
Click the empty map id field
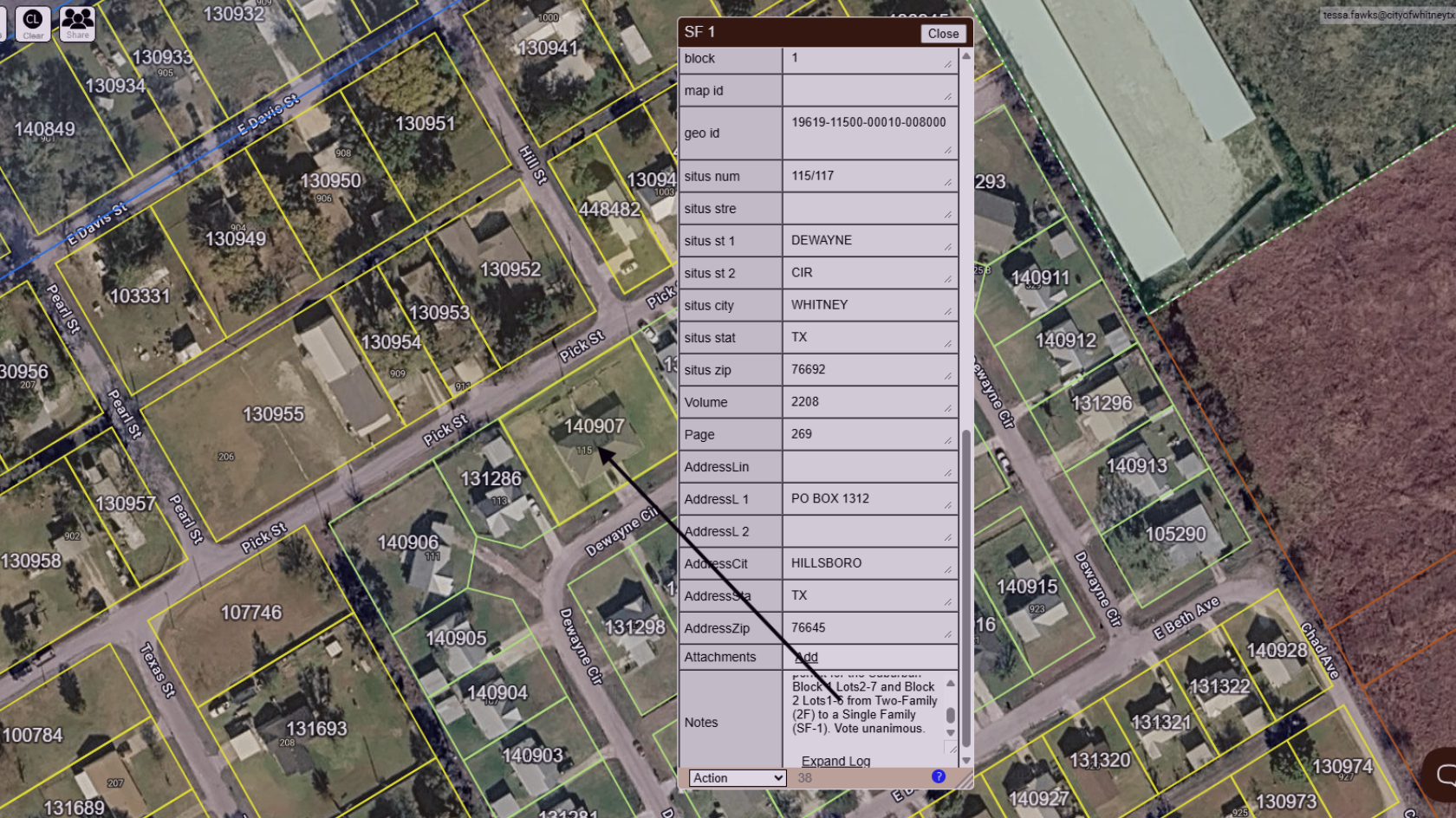870,91
